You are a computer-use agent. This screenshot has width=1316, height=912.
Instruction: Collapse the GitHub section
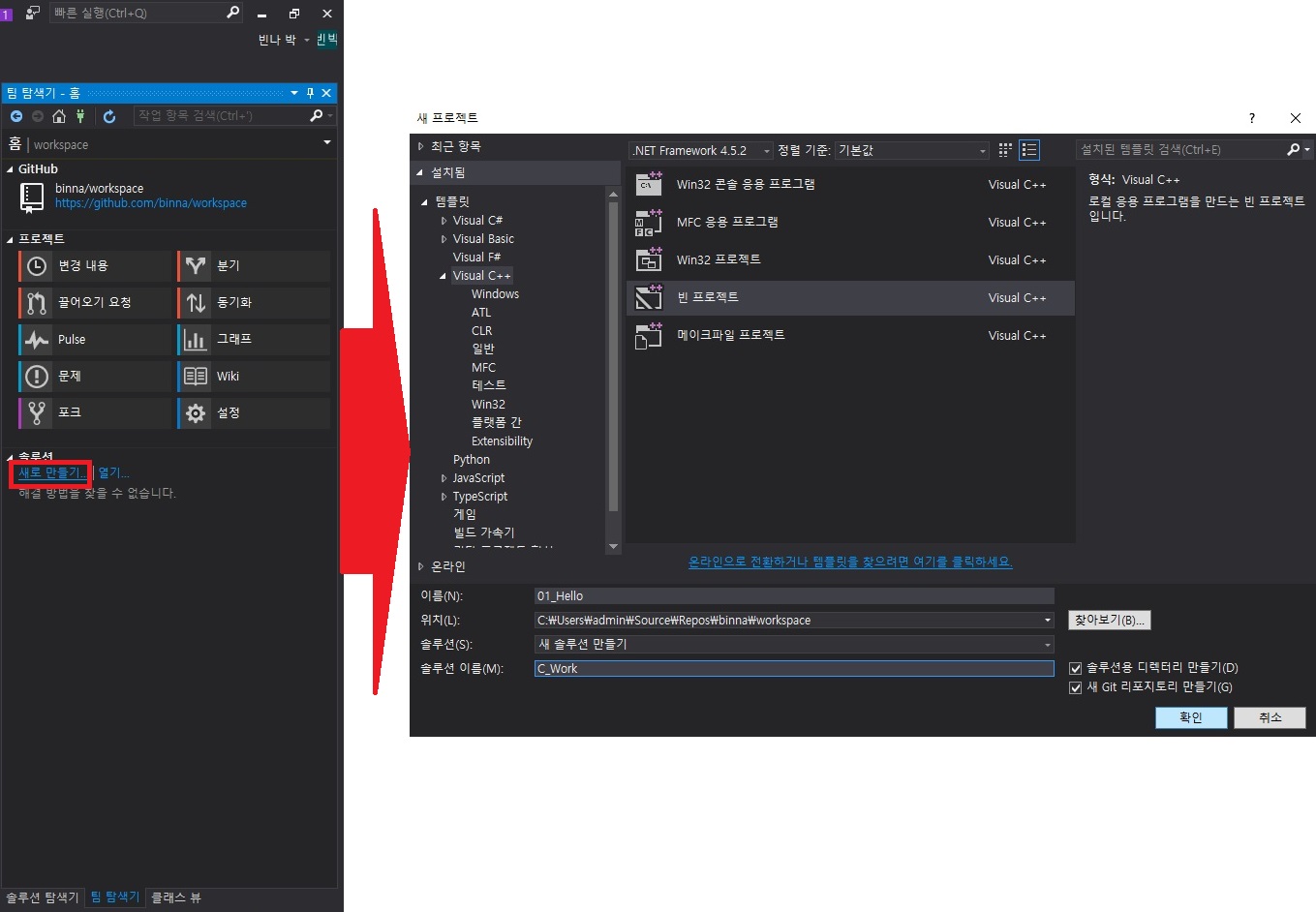tap(10, 169)
